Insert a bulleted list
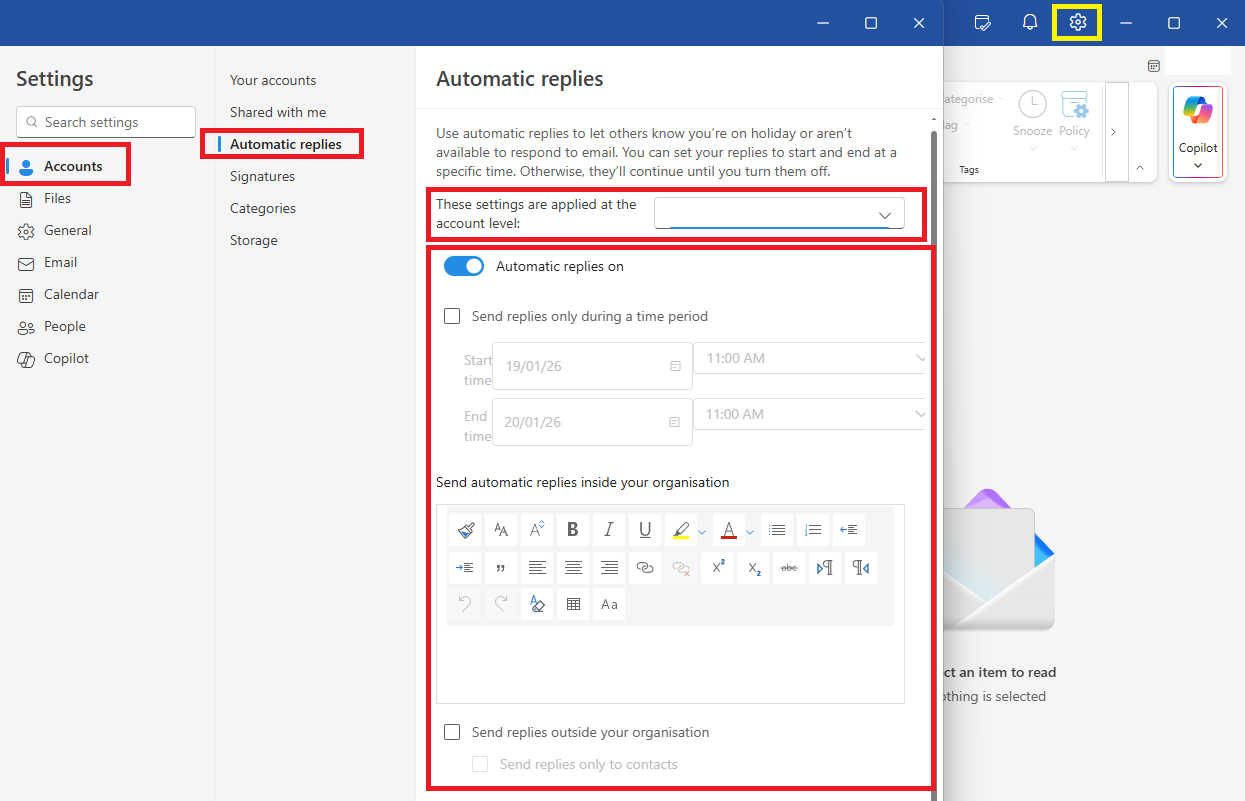Image resolution: width=1245 pixels, height=801 pixels. tap(777, 530)
